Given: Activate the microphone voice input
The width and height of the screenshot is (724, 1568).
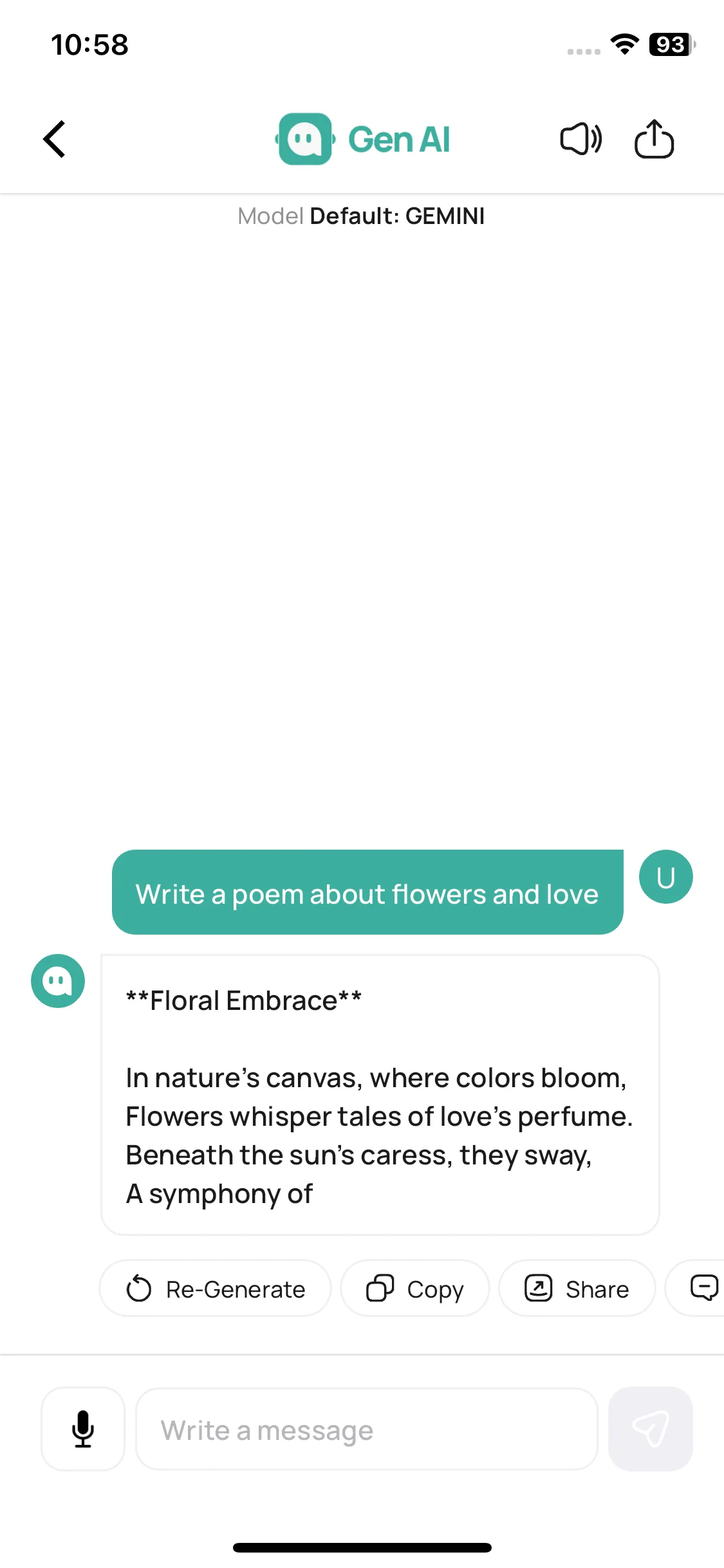Looking at the screenshot, I should pyautogui.click(x=83, y=1429).
